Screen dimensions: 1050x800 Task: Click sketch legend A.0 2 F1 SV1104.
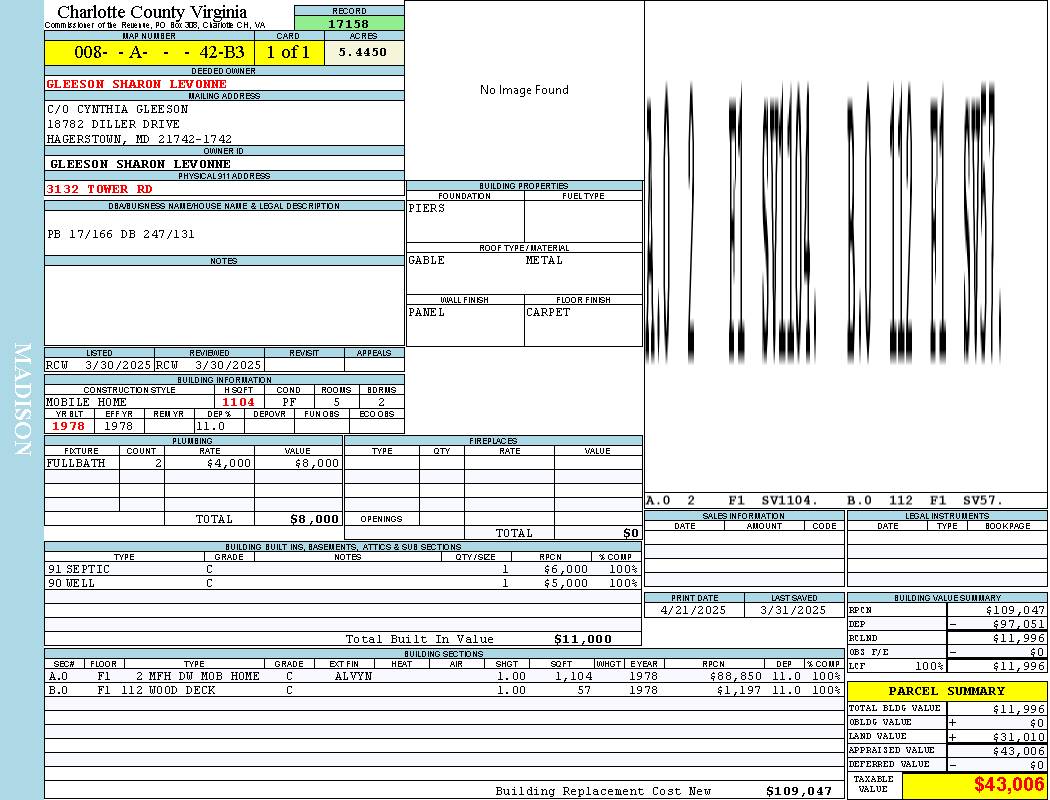(732, 500)
